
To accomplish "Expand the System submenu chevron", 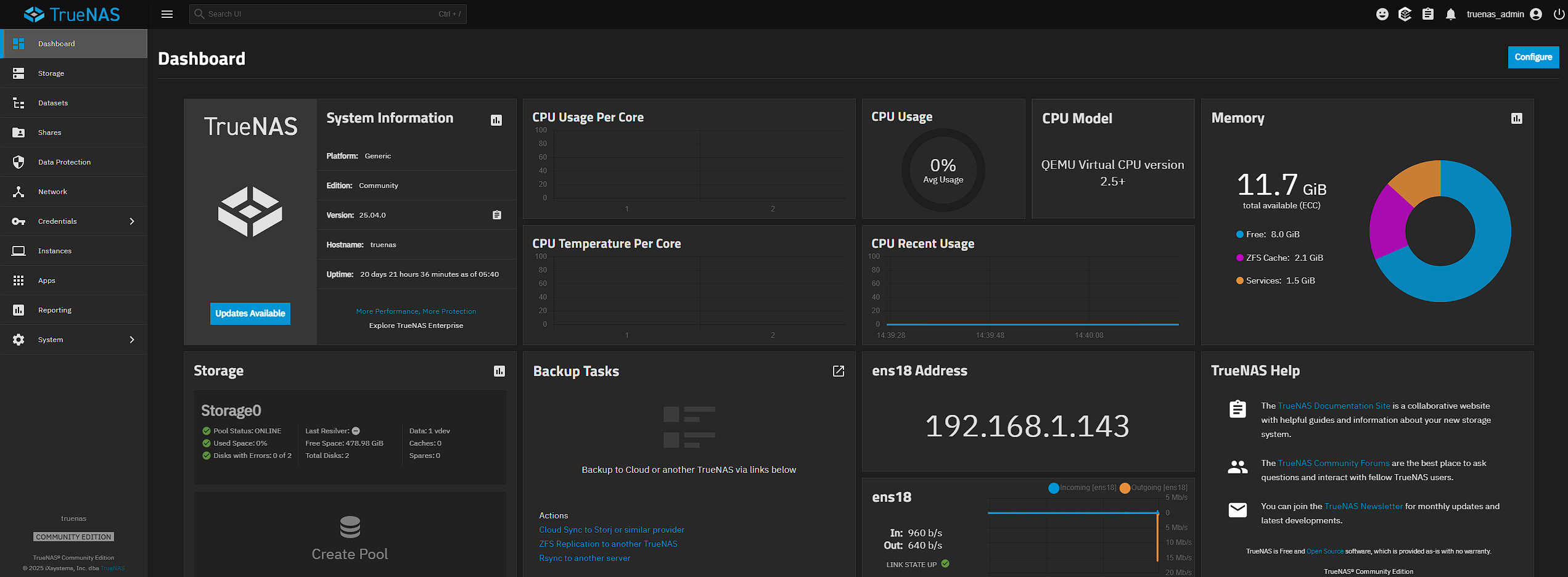I will 132,340.
